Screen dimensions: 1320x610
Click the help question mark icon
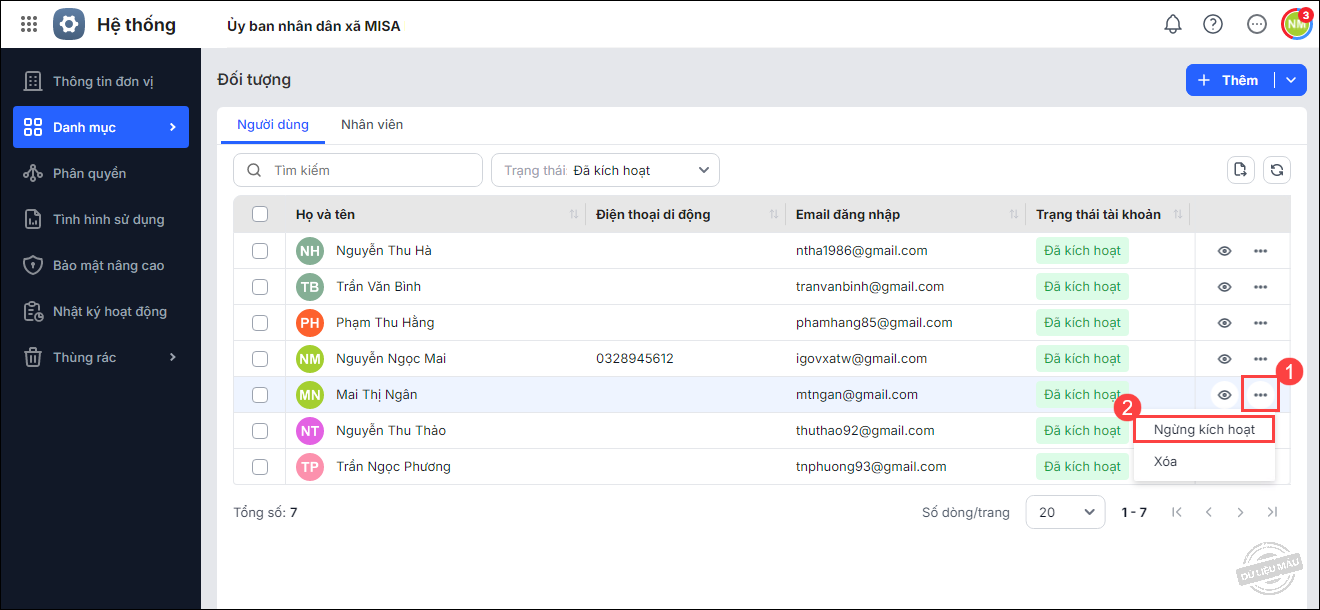pyautogui.click(x=1213, y=24)
